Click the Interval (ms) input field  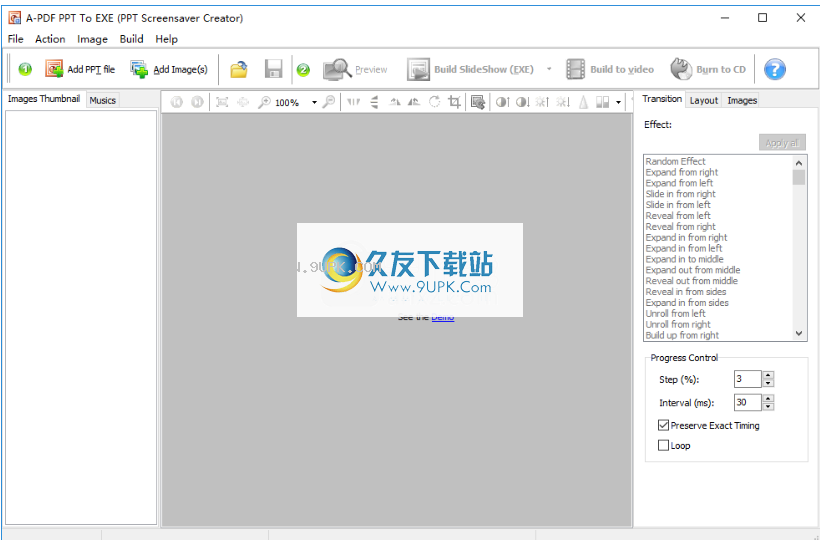(748, 403)
